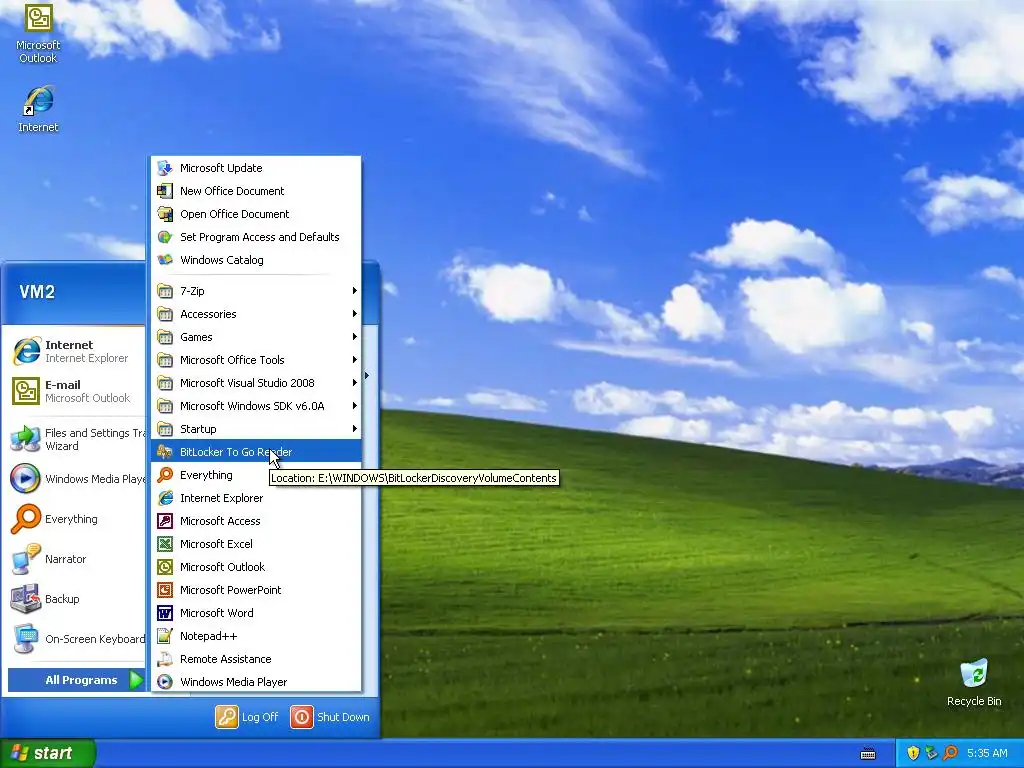This screenshot has width=1024, height=768.
Task: Expand the 7-Zip submenu arrow
Action: [x=355, y=291]
